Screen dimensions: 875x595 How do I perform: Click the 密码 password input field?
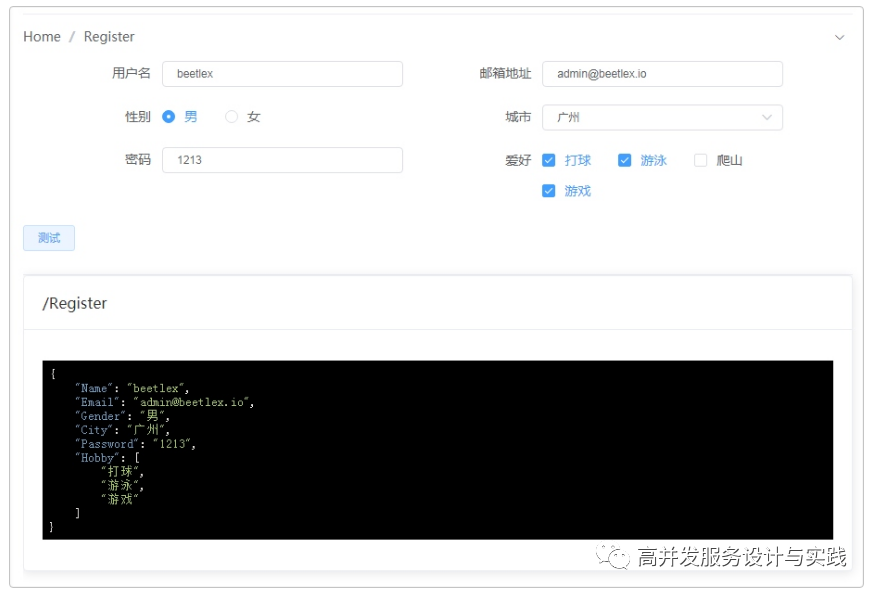click(x=285, y=159)
